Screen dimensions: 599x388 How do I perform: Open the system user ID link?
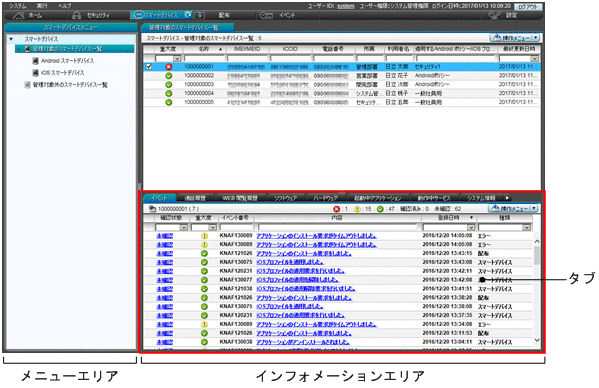tap(345, 6)
